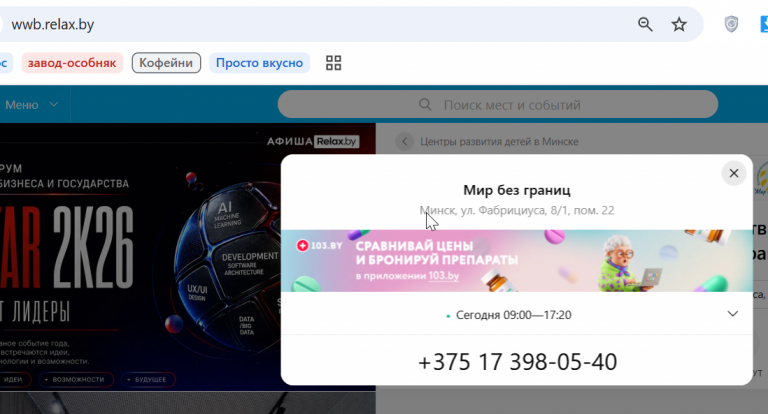Click the БУДУЩЕЕ tag on the banner

coord(148,380)
